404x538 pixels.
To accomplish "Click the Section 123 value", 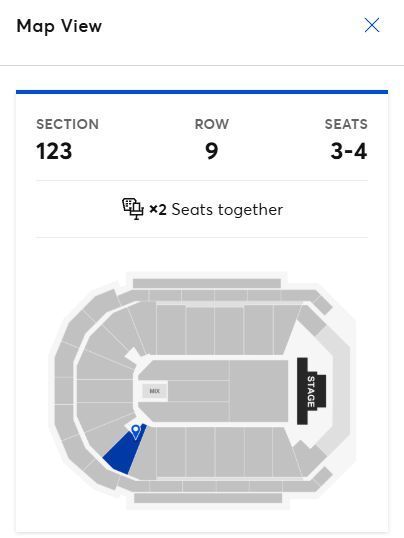I will 54,151.
